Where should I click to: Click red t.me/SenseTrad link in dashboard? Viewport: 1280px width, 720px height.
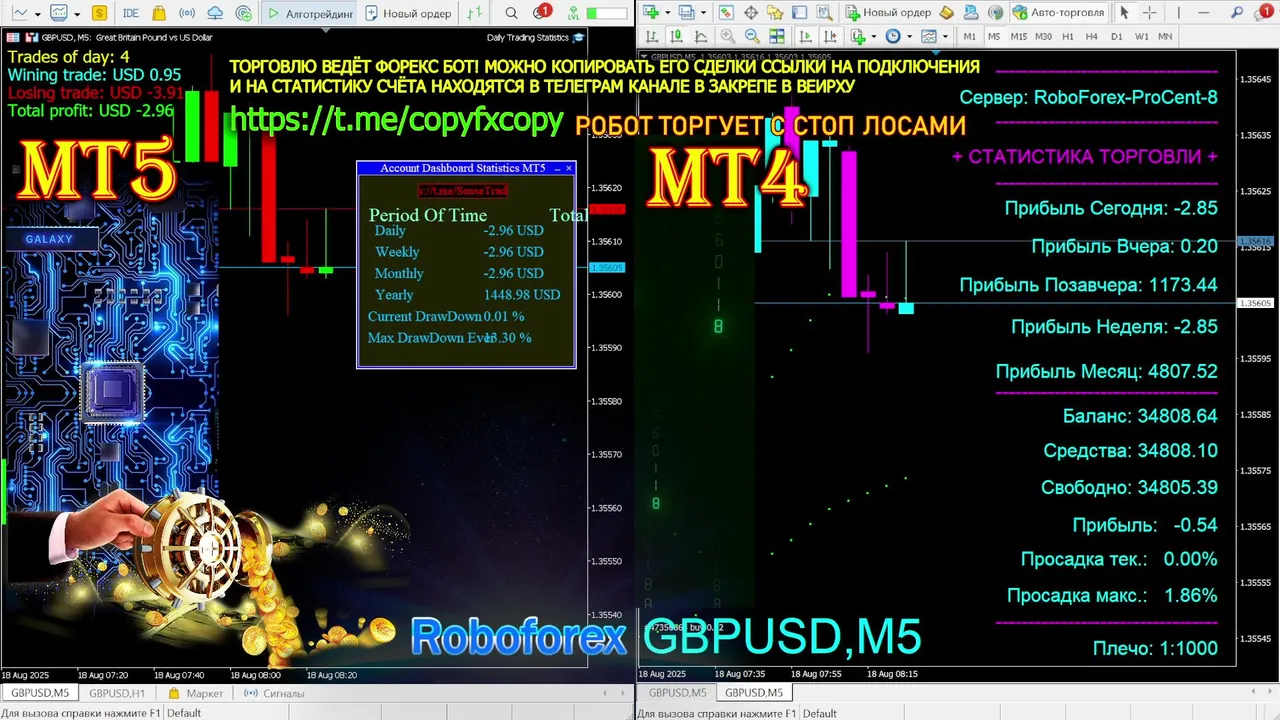[x=463, y=190]
